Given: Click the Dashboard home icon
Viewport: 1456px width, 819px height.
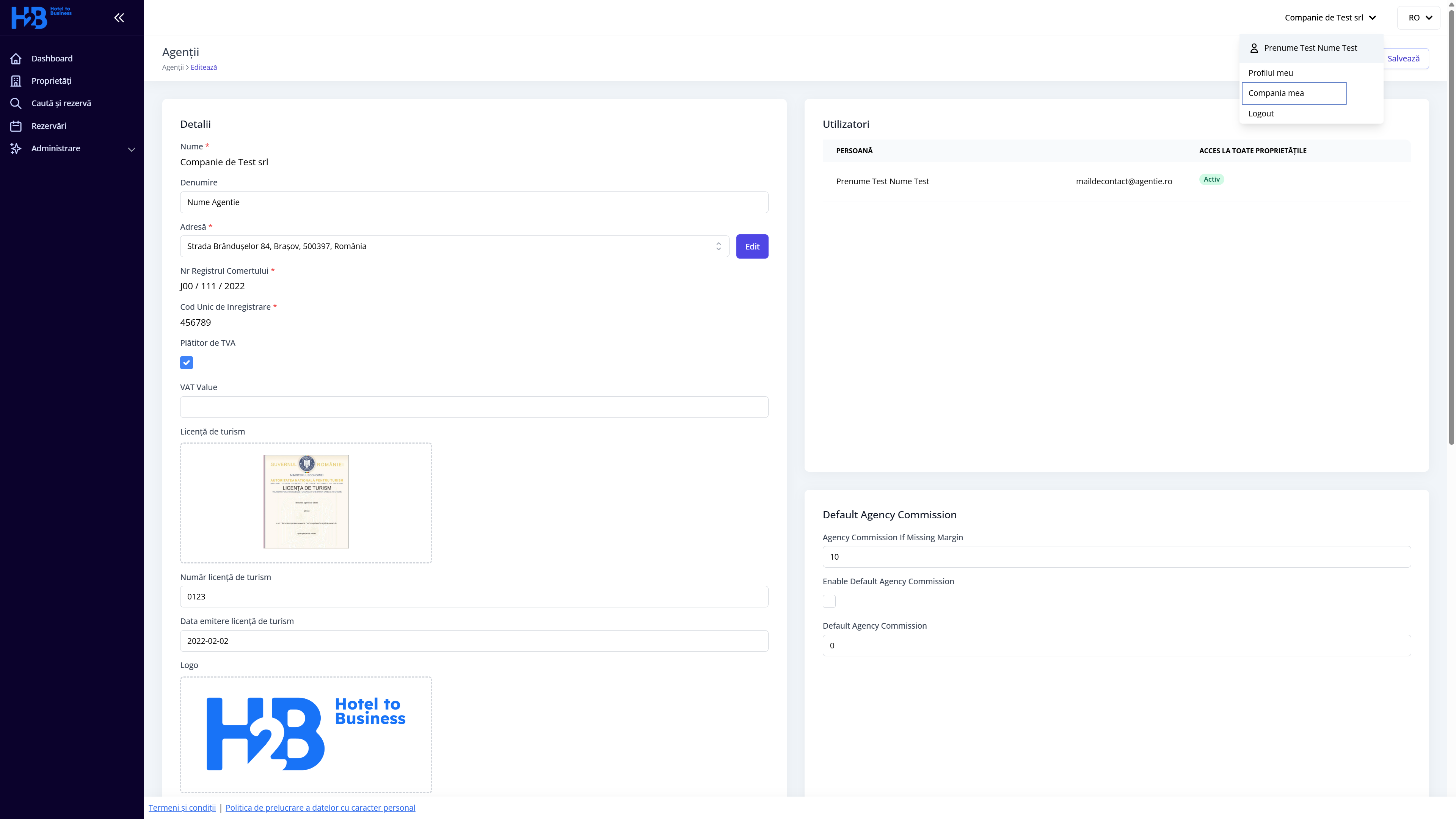Looking at the screenshot, I should pyautogui.click(x=16, y=59).
